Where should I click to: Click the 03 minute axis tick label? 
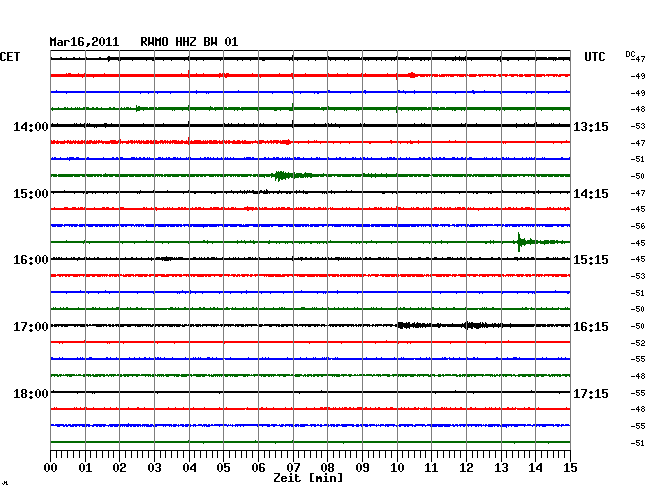(x=154, y=467)
